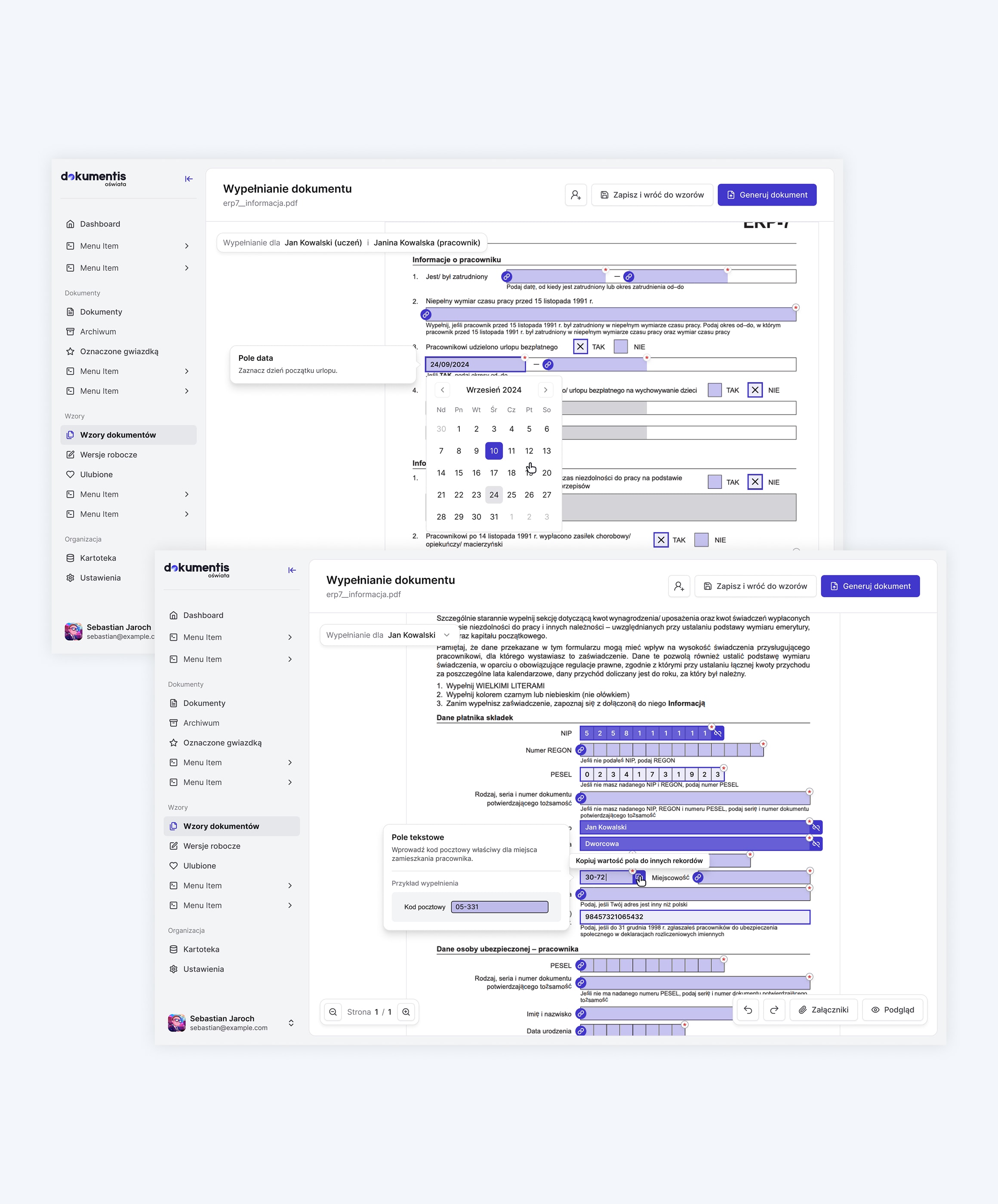This screenshot has height=1204, width=998.
Task: Select day 10 in Wrzesień calendar
Action: [494, 451]
